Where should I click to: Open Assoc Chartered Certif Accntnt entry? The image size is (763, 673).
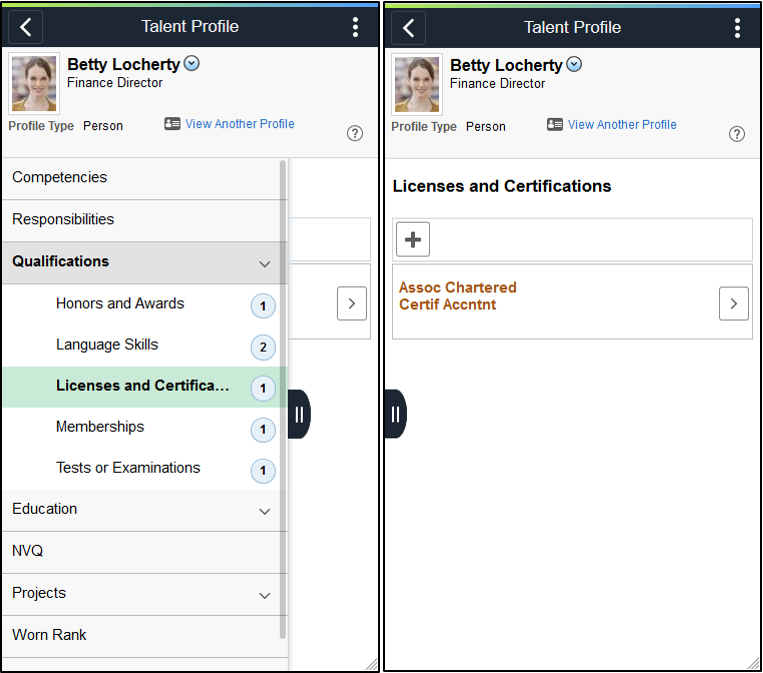coord(733,303)
